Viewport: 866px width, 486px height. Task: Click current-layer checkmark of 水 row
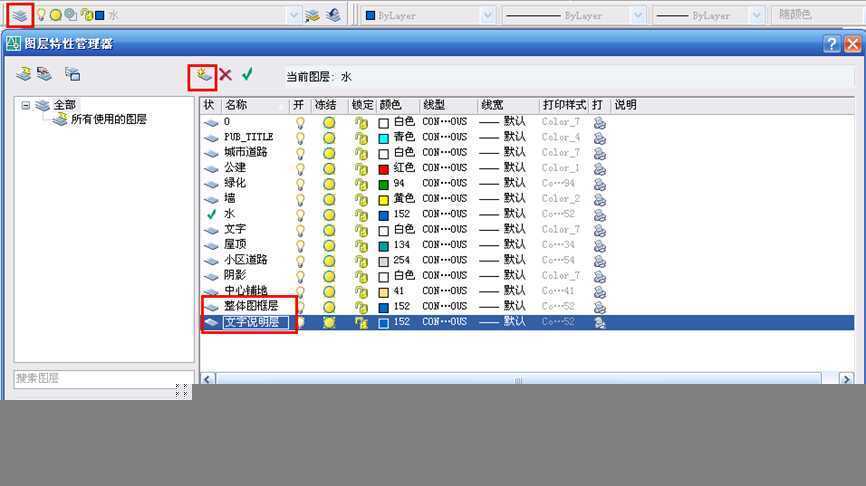click(211, 214)
